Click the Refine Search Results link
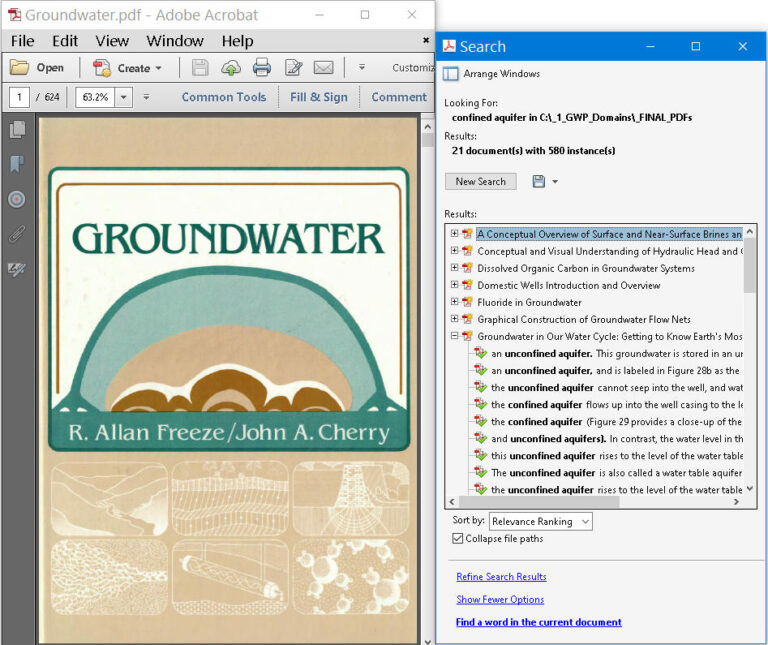 pyautogui.click(x=501, y=577)
